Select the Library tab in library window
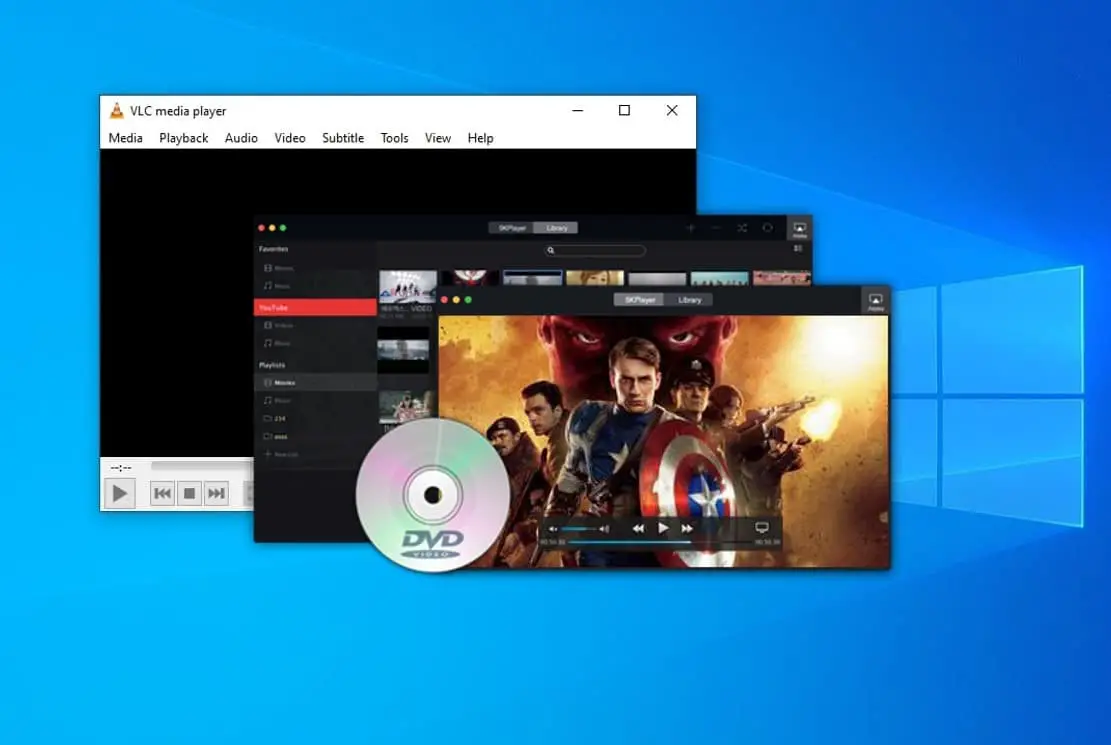The image size is (1111, 745). [557, 228]
